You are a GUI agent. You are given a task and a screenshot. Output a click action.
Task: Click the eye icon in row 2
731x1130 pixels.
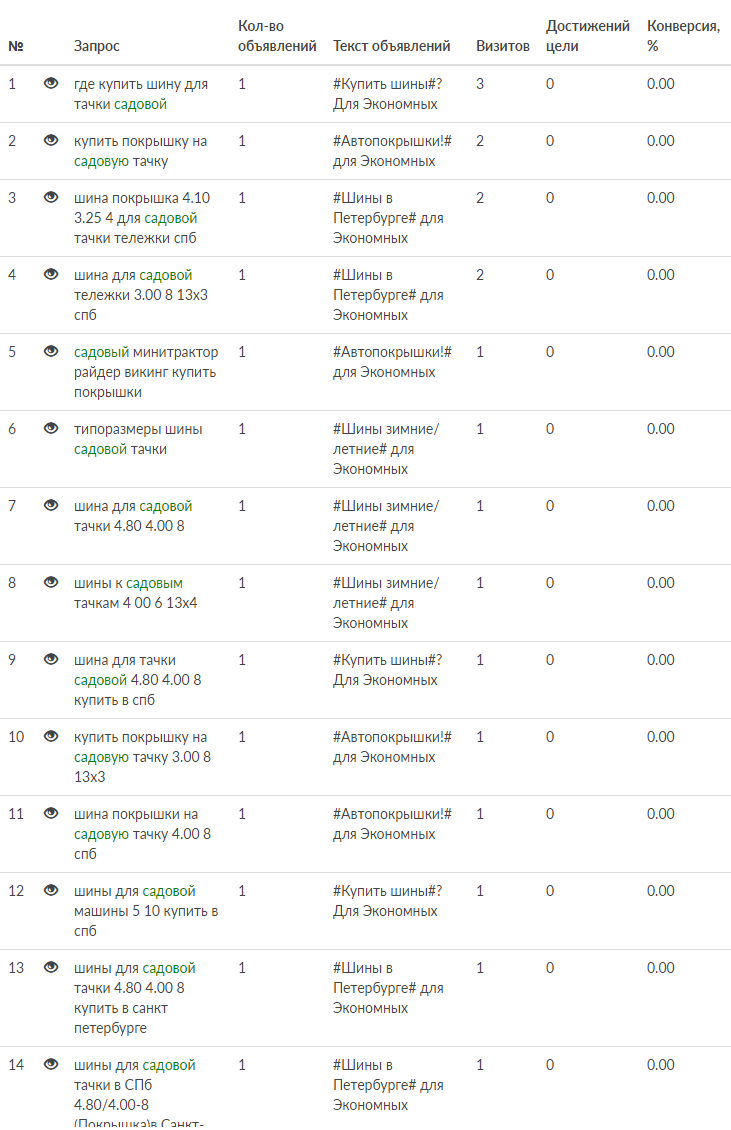(51, 141)
